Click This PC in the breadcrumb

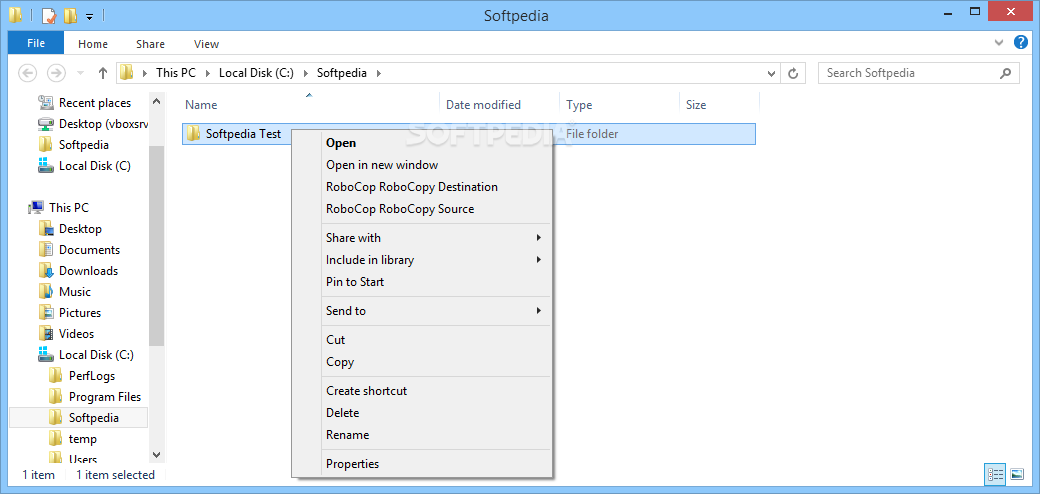[176, 73]
